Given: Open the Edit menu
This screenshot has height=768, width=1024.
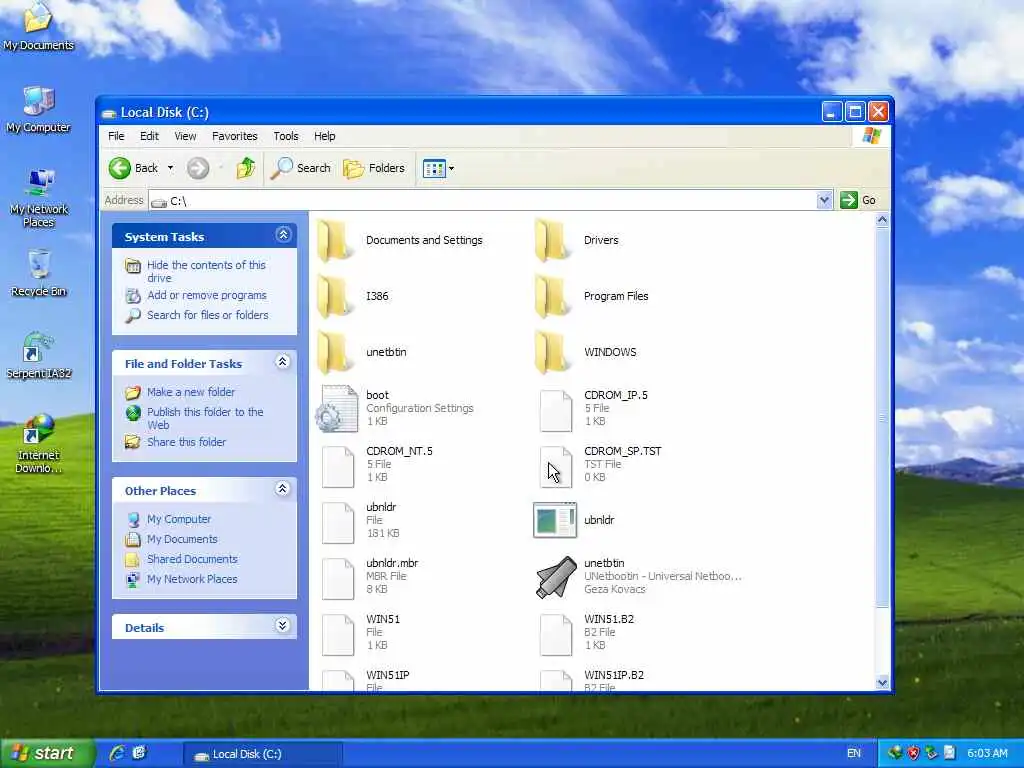Looking at the screenshot, I should pos(149,136).
